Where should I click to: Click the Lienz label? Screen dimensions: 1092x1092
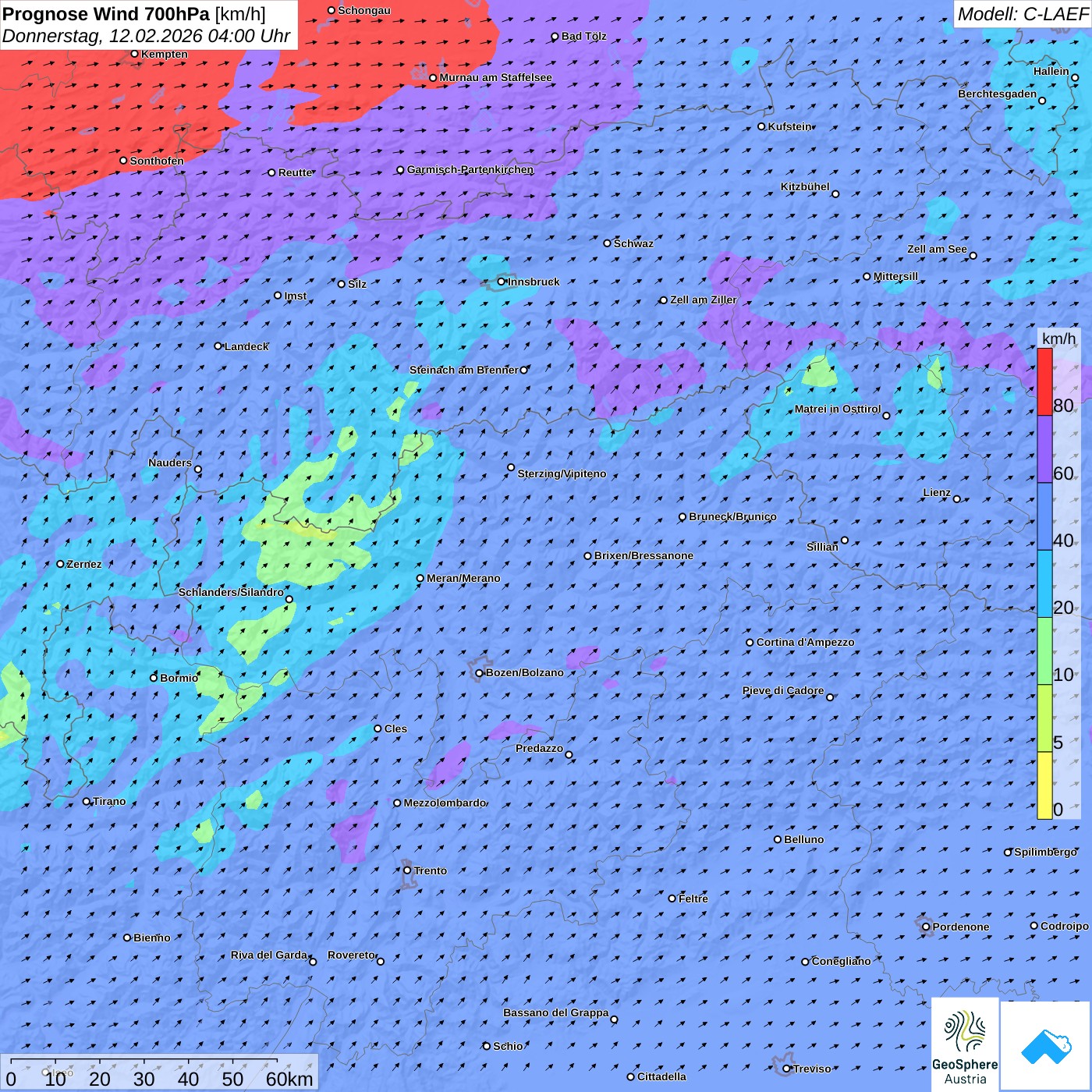pyautogui.click(x=937, y=492)
